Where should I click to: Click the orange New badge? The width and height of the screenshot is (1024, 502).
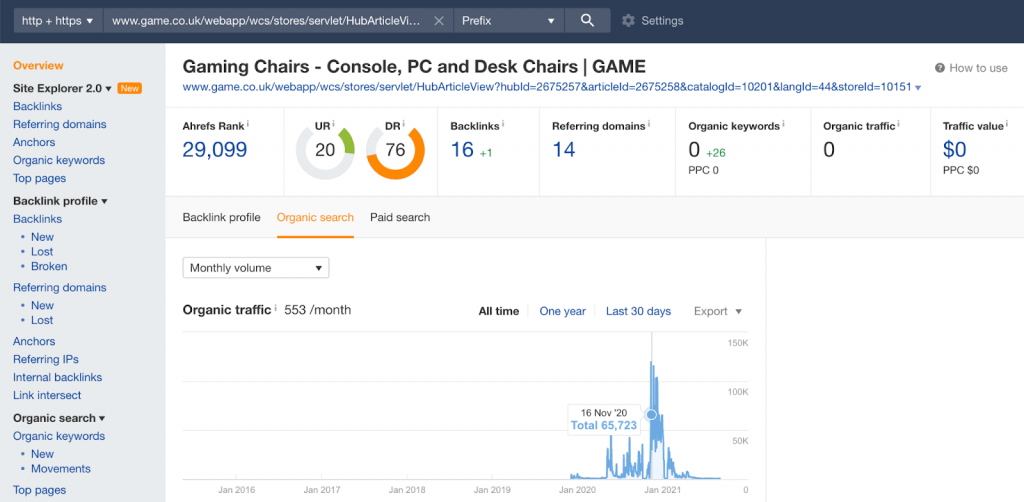point(129,88)
